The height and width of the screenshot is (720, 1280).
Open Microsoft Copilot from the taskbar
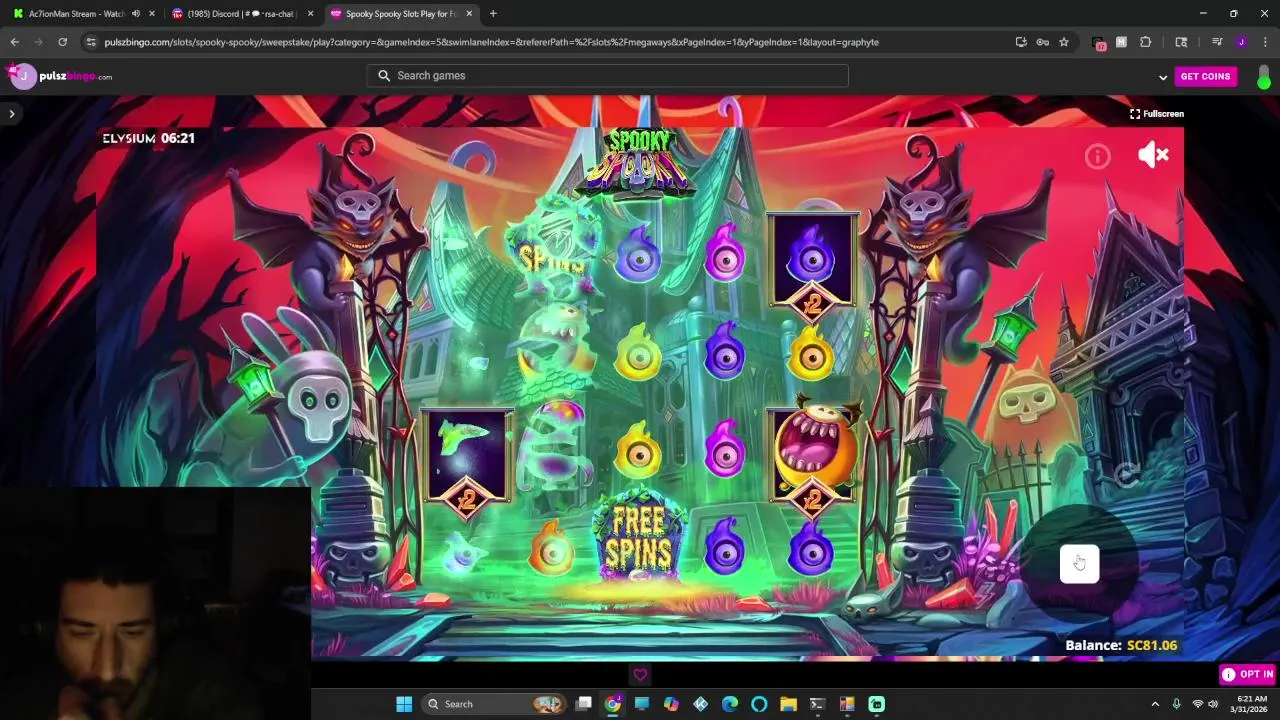pyautogui.click(x=671, y=704)
